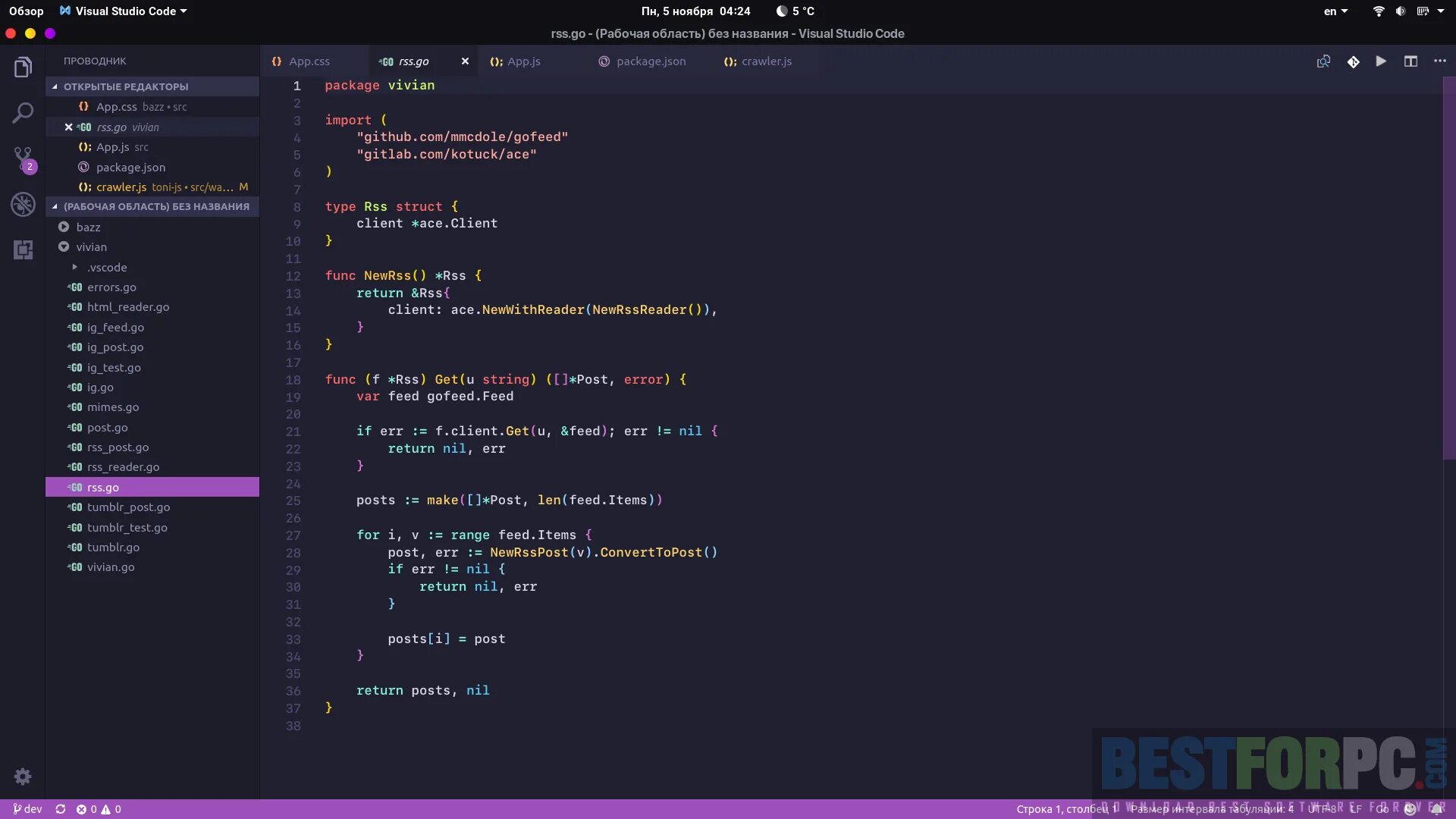Open the Search view icon
Screen dimensions: 1456x819
(x=23, y=114)
